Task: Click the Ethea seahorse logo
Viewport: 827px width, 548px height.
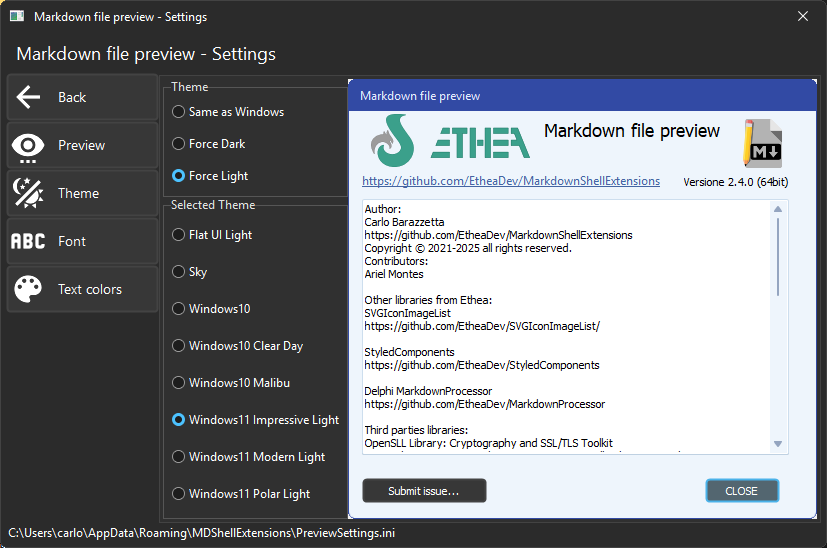Action: (392, 141)
